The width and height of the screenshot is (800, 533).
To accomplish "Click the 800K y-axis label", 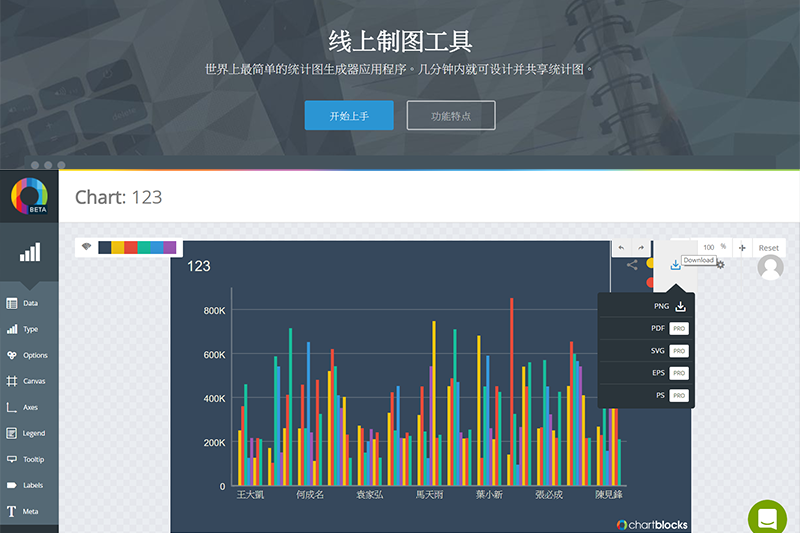I will (x=214, y=311).
